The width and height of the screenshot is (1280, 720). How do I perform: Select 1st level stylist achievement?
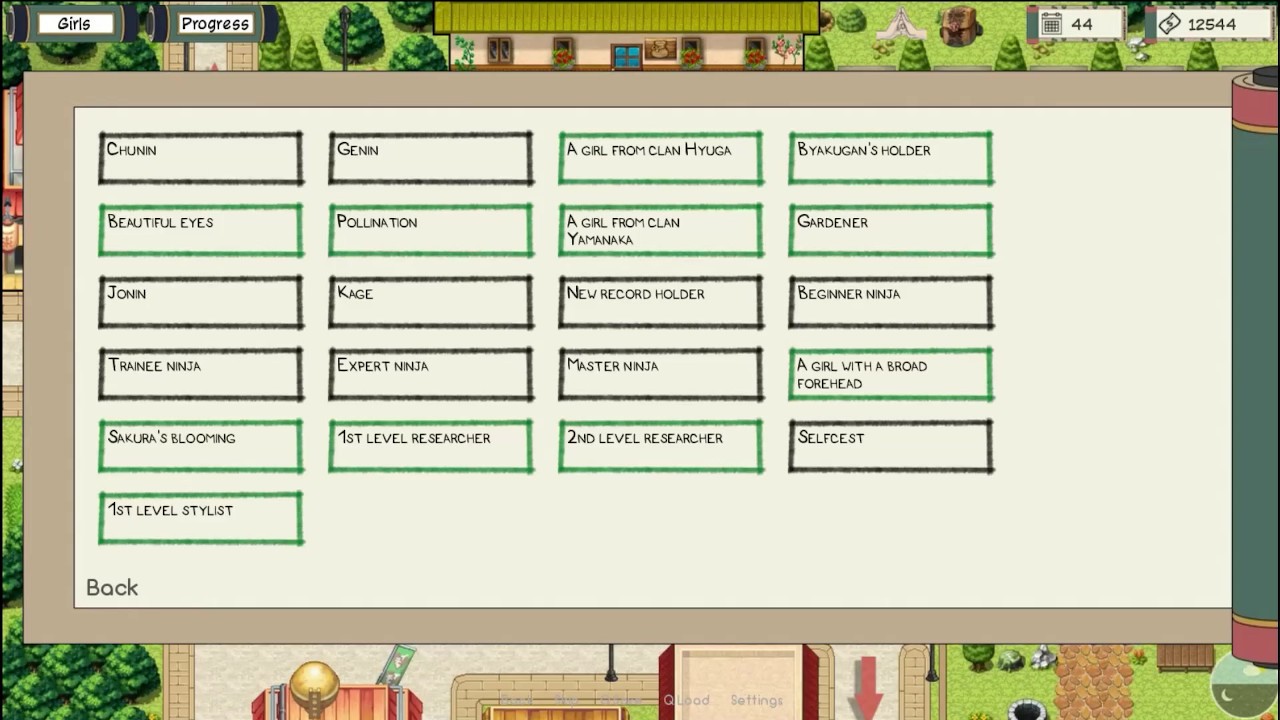[x=201, y=518]
